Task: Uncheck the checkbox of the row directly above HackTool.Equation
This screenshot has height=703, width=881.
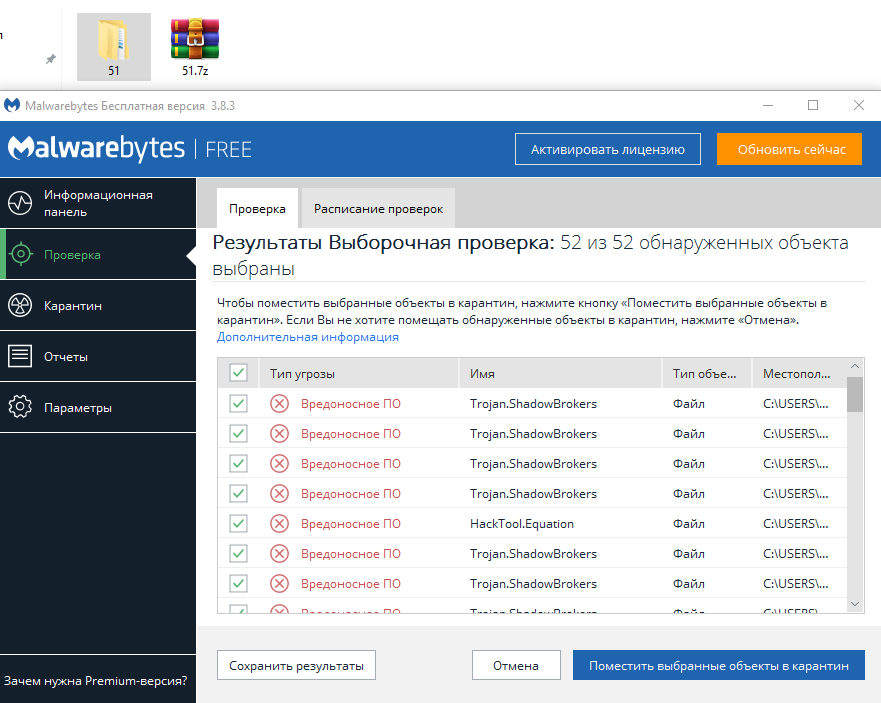Action: 238,493
